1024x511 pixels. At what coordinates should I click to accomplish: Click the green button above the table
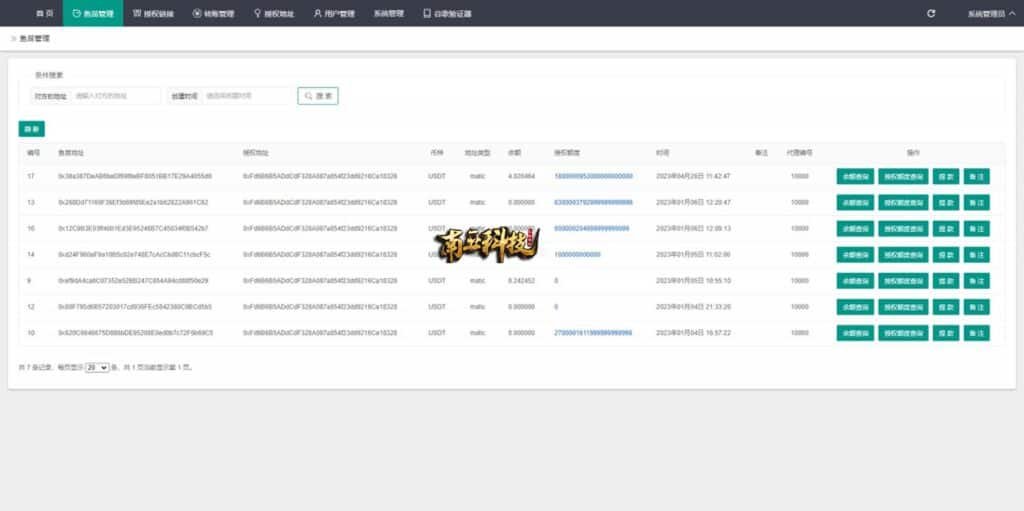click(x=31, y=129)
